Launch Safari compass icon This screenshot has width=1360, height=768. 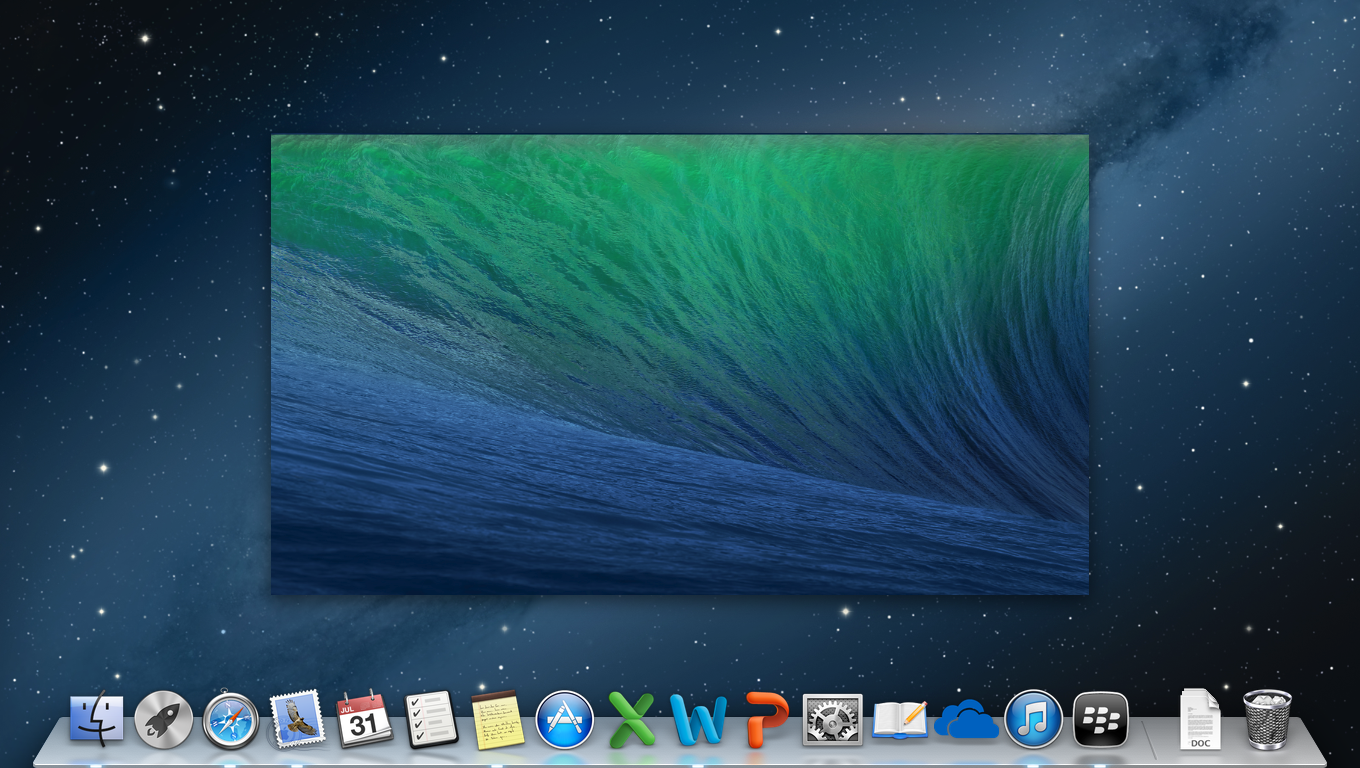click(231, 720)
